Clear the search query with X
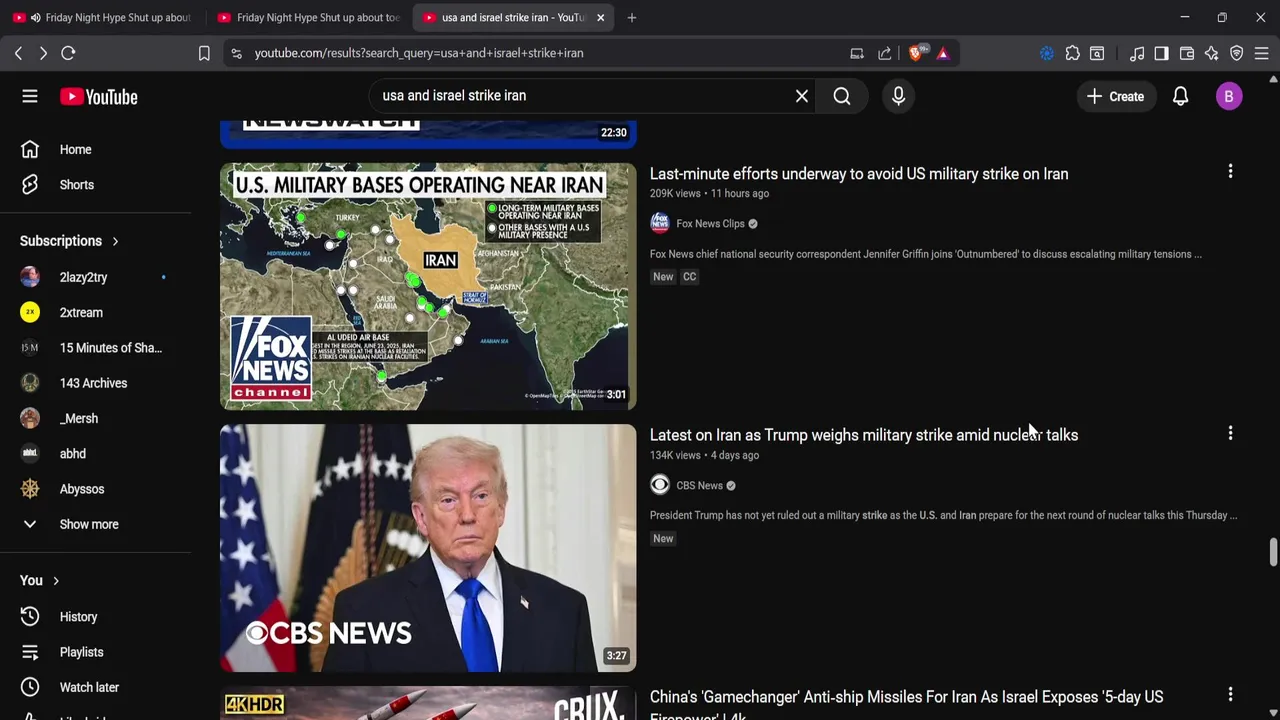The image size is (1280, 720). click(802, 96)
